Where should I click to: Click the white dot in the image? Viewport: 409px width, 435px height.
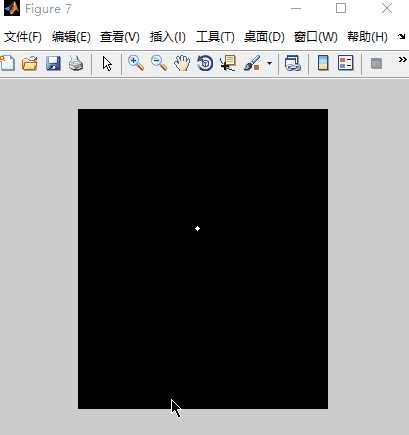[x=197, y=228]
